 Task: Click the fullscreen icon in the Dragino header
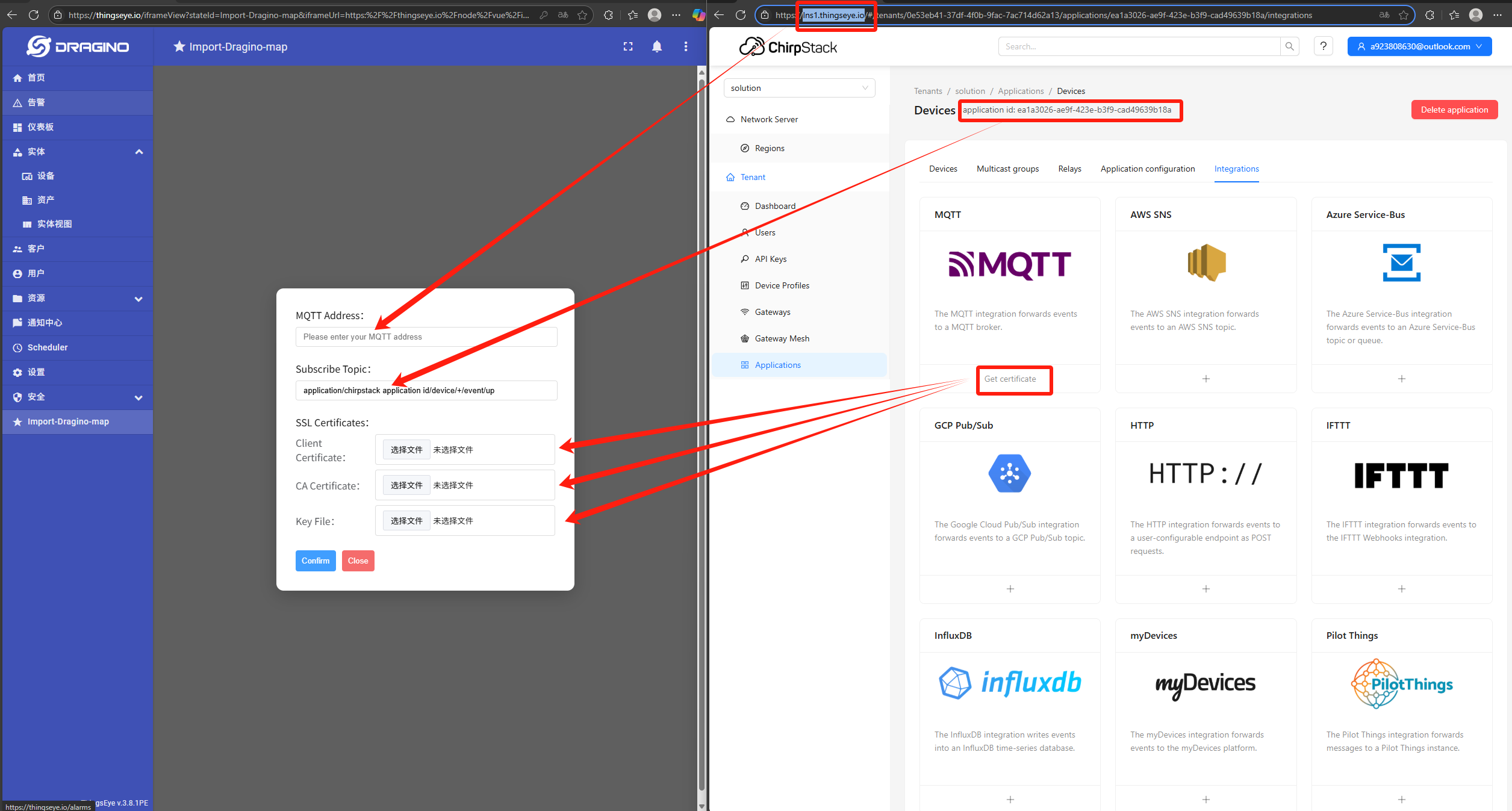[628, 46]
